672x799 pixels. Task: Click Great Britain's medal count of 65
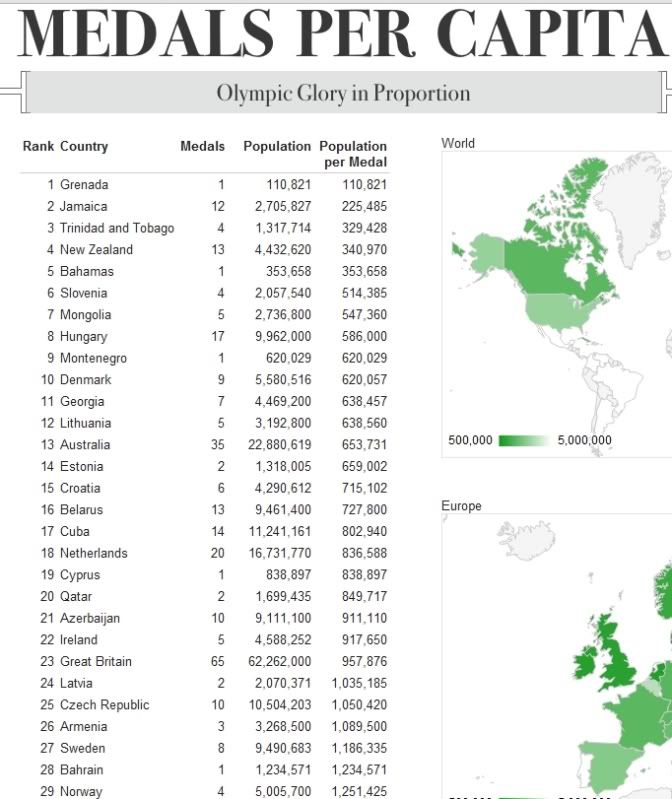(x=218, y=661)
